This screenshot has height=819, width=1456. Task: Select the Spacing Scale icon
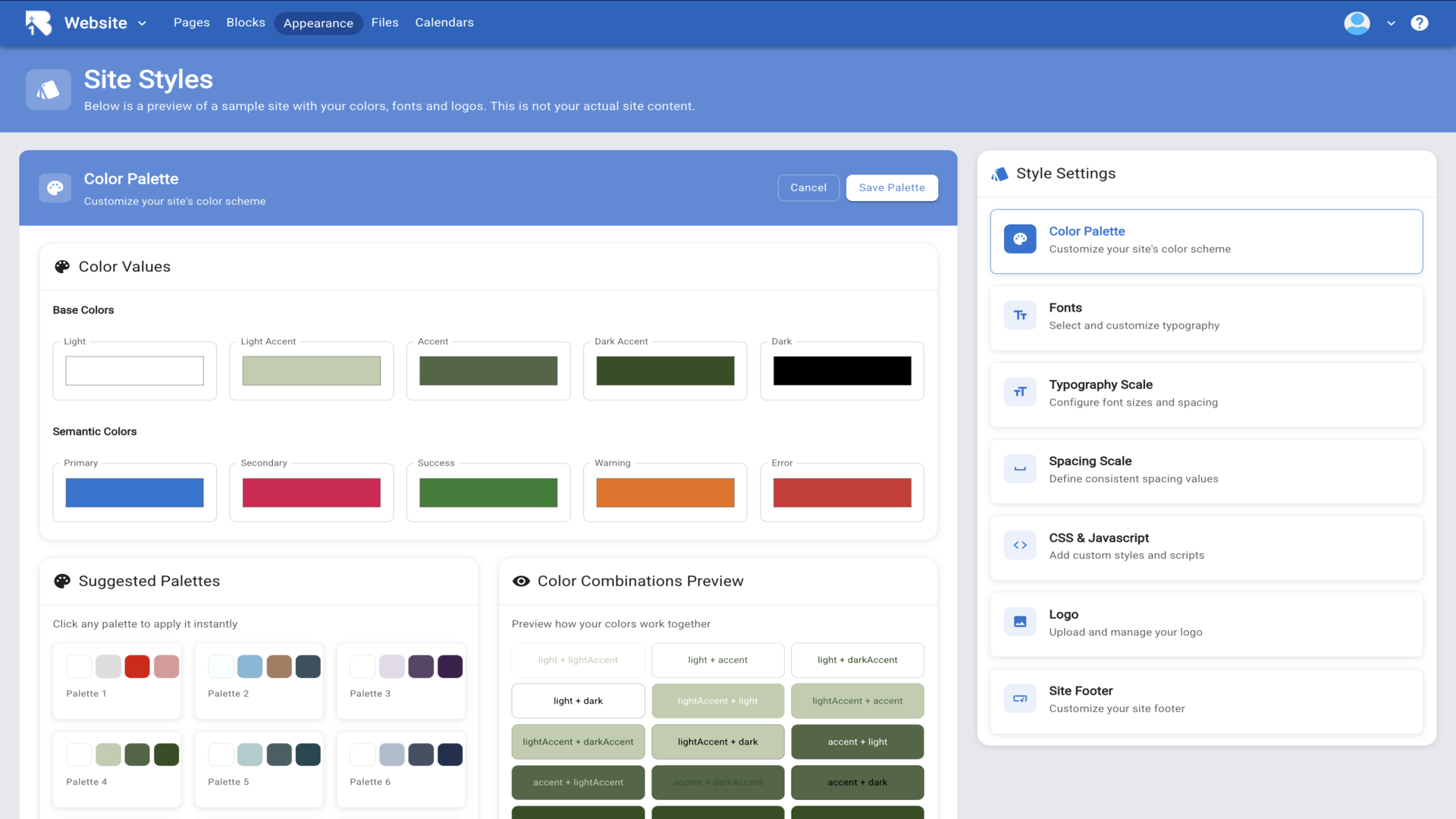click(1020, 469)
